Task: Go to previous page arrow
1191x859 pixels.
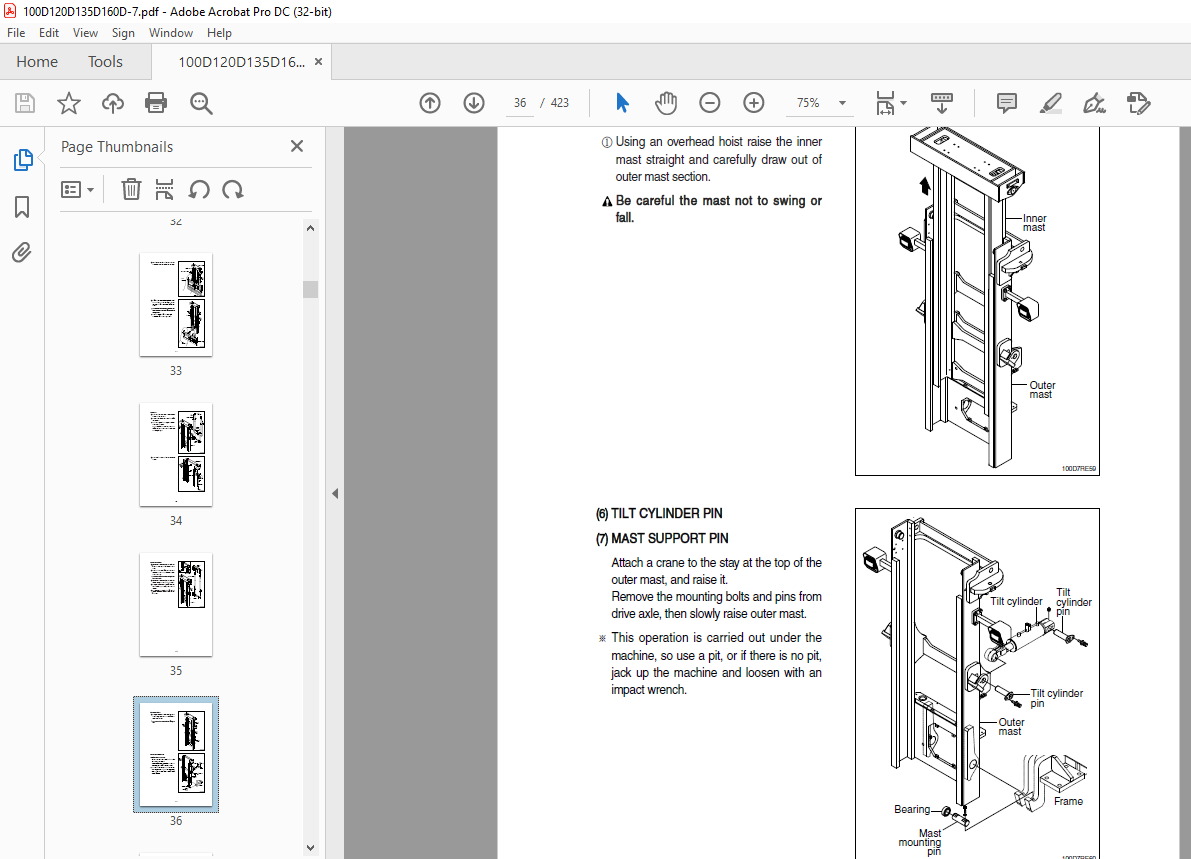Action: pyautogui.click(x=430, y=103)
